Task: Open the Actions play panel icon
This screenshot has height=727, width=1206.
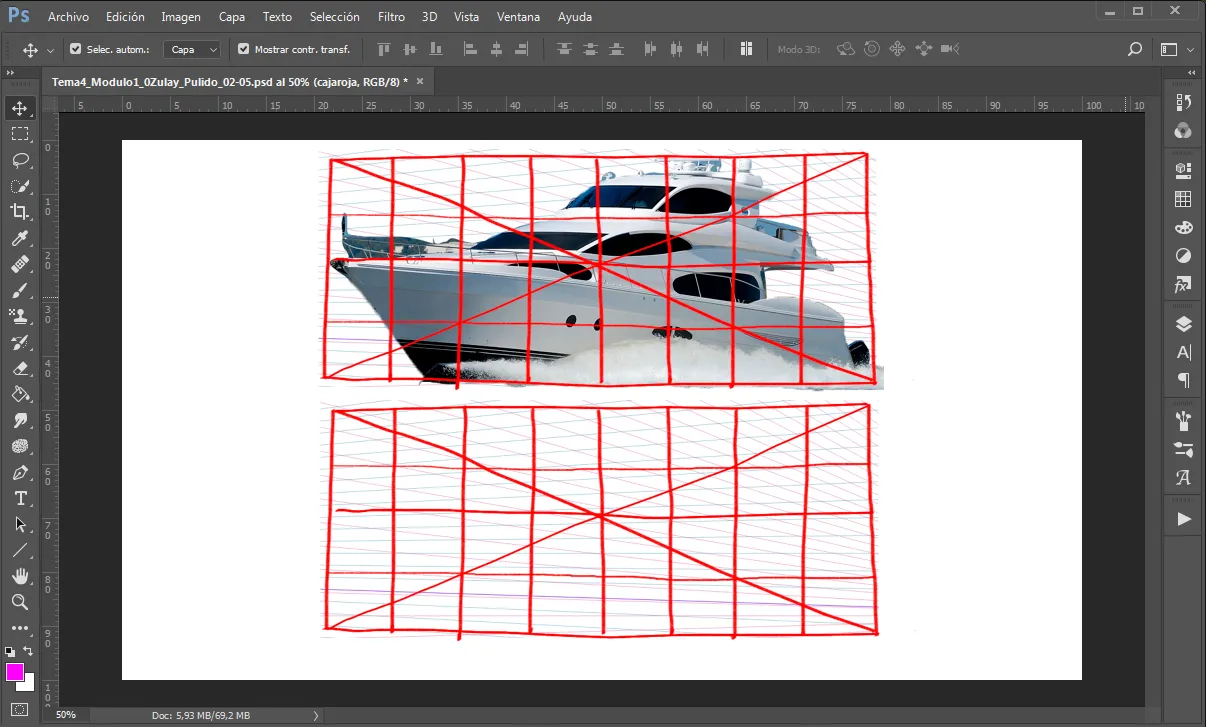Action: pyautogui.click(x=1184, y=519)
